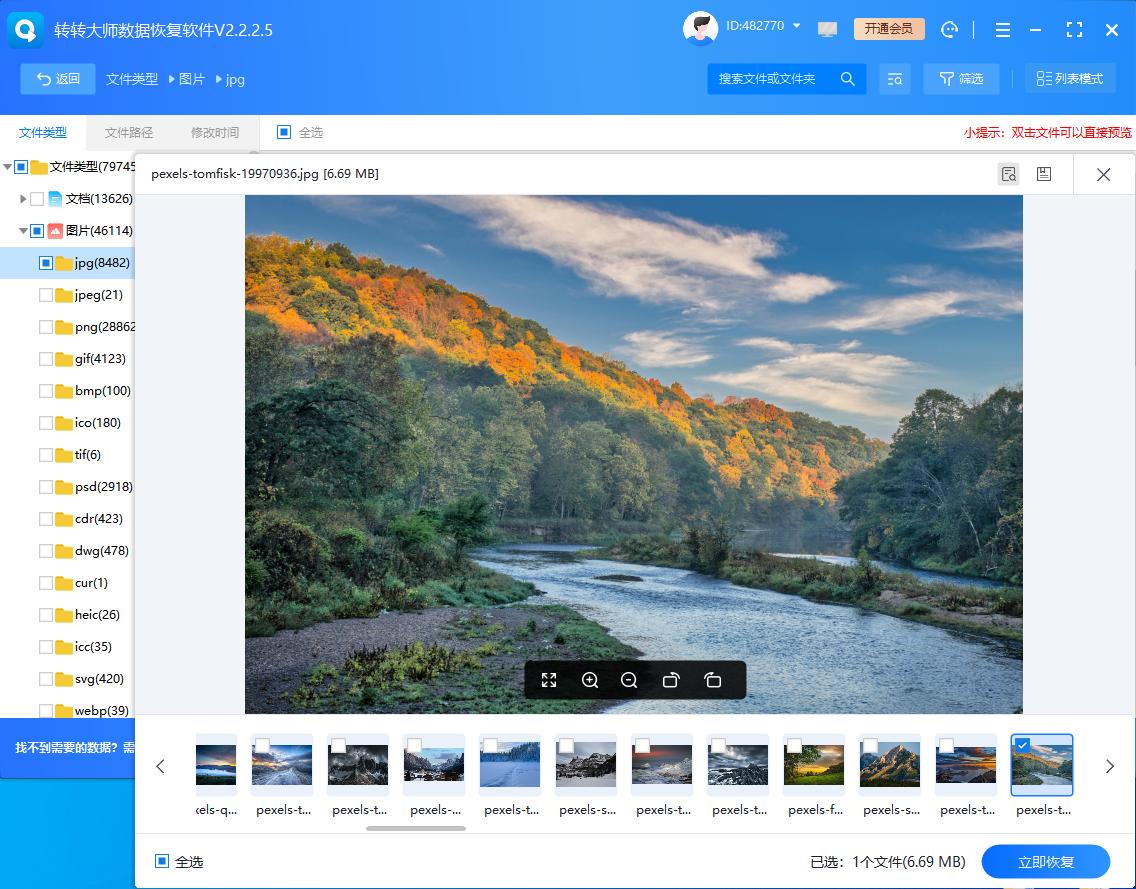
Task: Open the sort options icon beside search
Action: click(x=895, y=78)
